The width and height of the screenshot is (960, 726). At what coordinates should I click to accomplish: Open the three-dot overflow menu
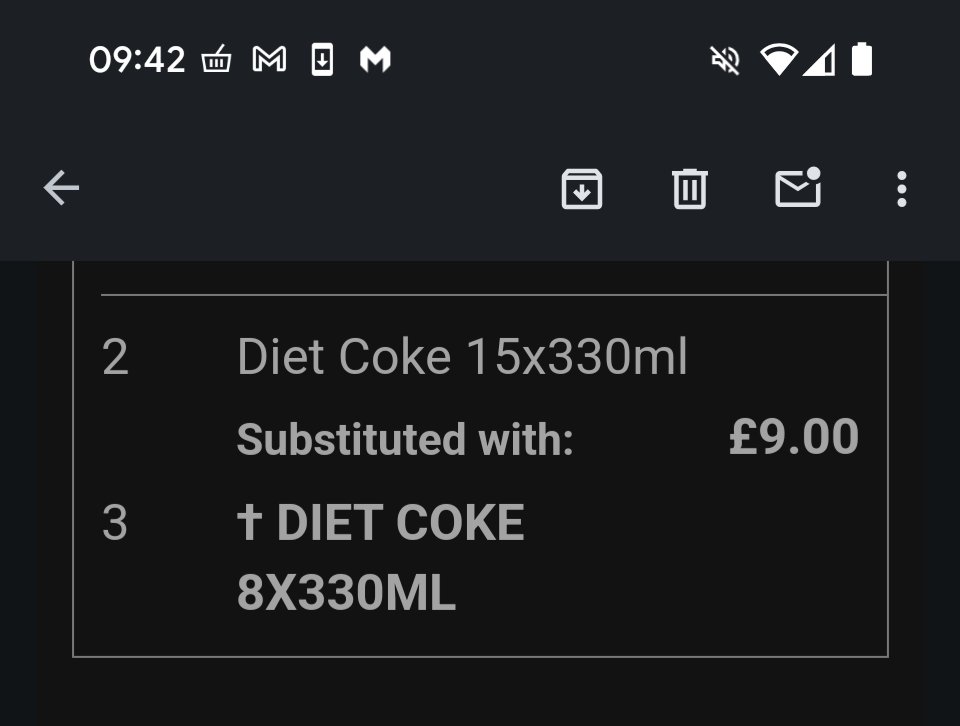tap(901, 189)
